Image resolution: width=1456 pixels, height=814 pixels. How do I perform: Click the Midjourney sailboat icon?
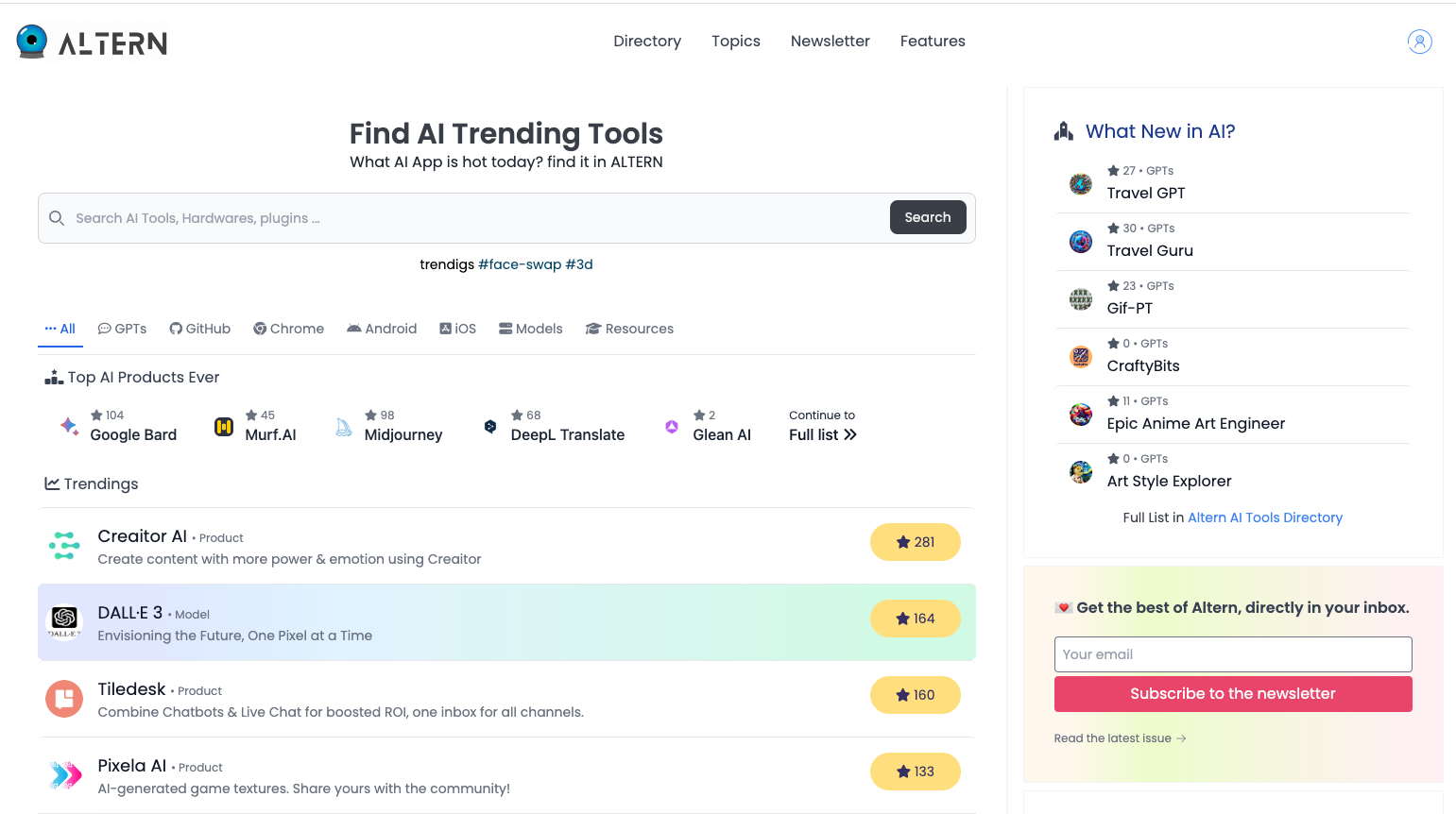(x=344, y=427)
